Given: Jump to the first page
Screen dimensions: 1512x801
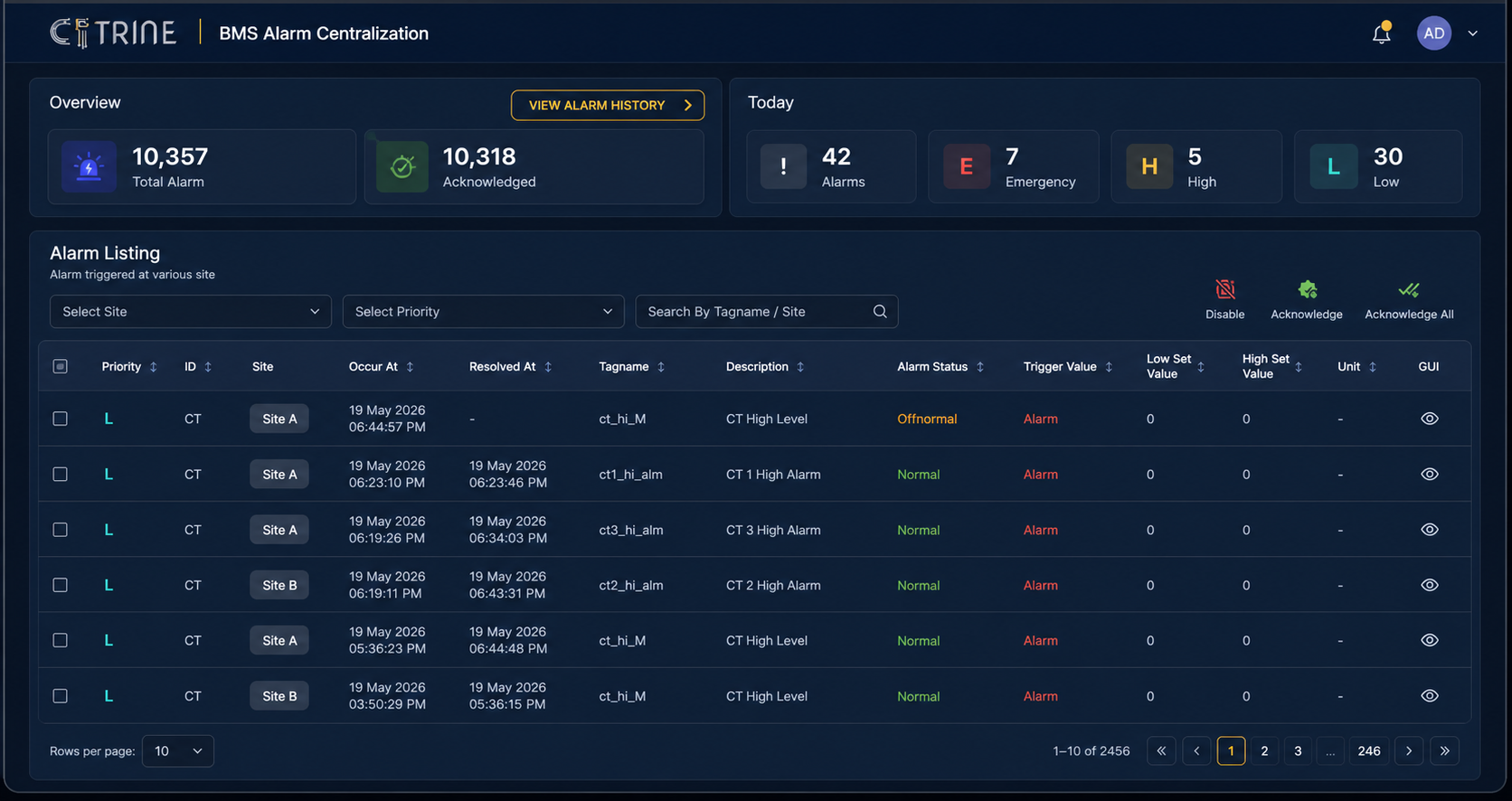Looking at the screenshot, I should click(1161, 751).
